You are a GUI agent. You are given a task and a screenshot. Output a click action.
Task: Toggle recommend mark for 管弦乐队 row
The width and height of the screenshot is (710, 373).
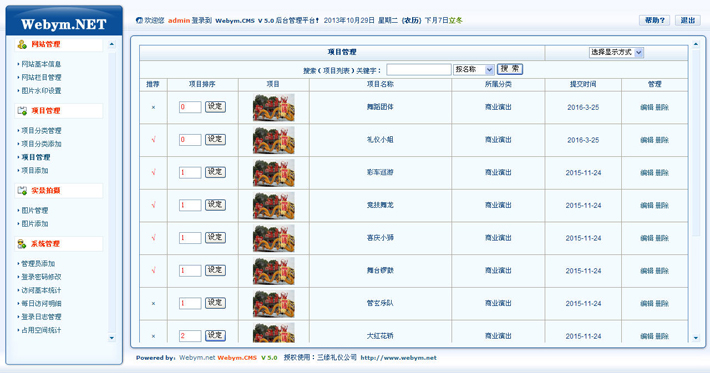(154, 303)
